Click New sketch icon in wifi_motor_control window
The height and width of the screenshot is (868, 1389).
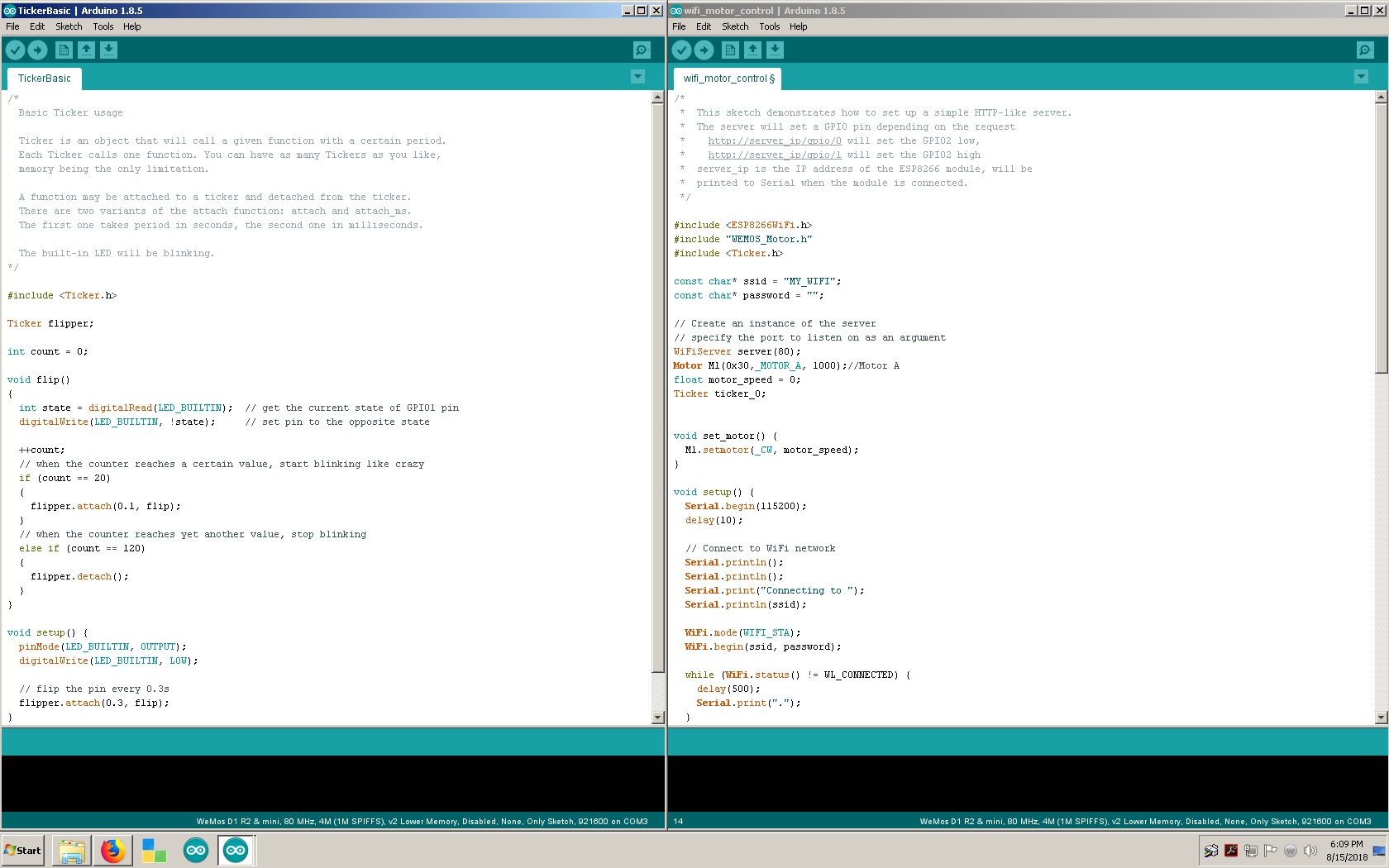coord(730,50)
